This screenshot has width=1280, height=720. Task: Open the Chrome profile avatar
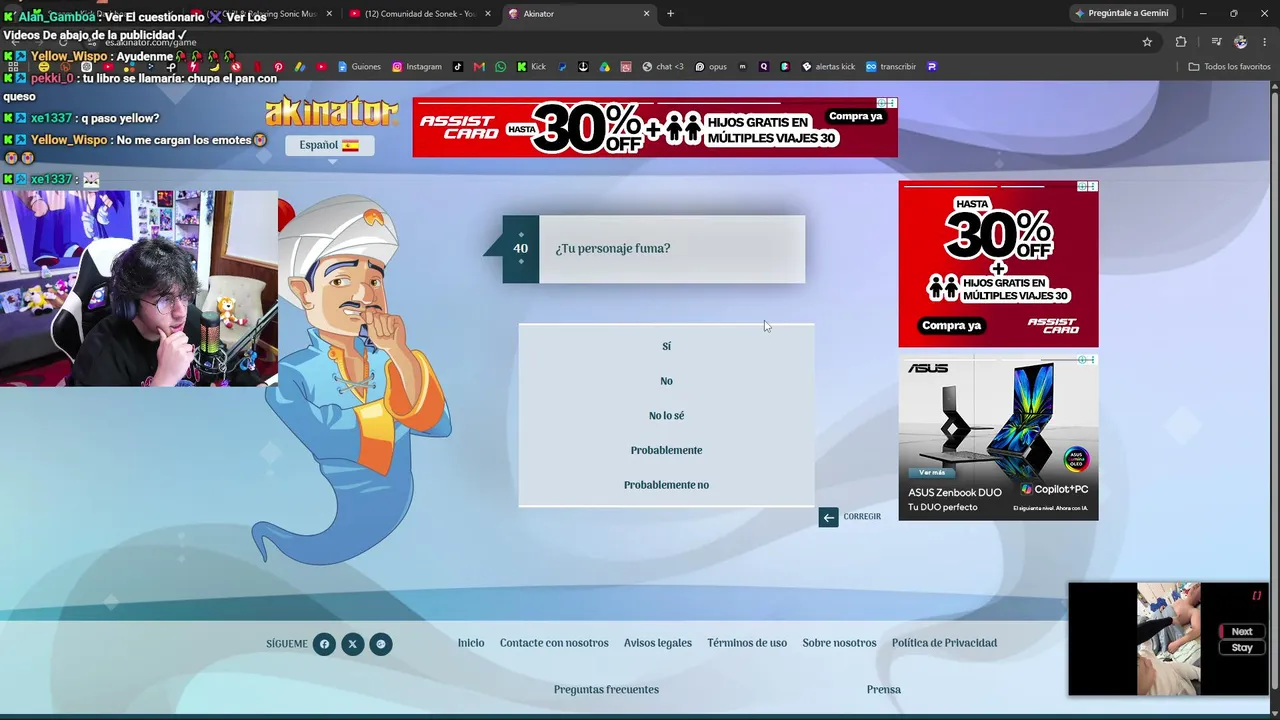[1241, 42]
